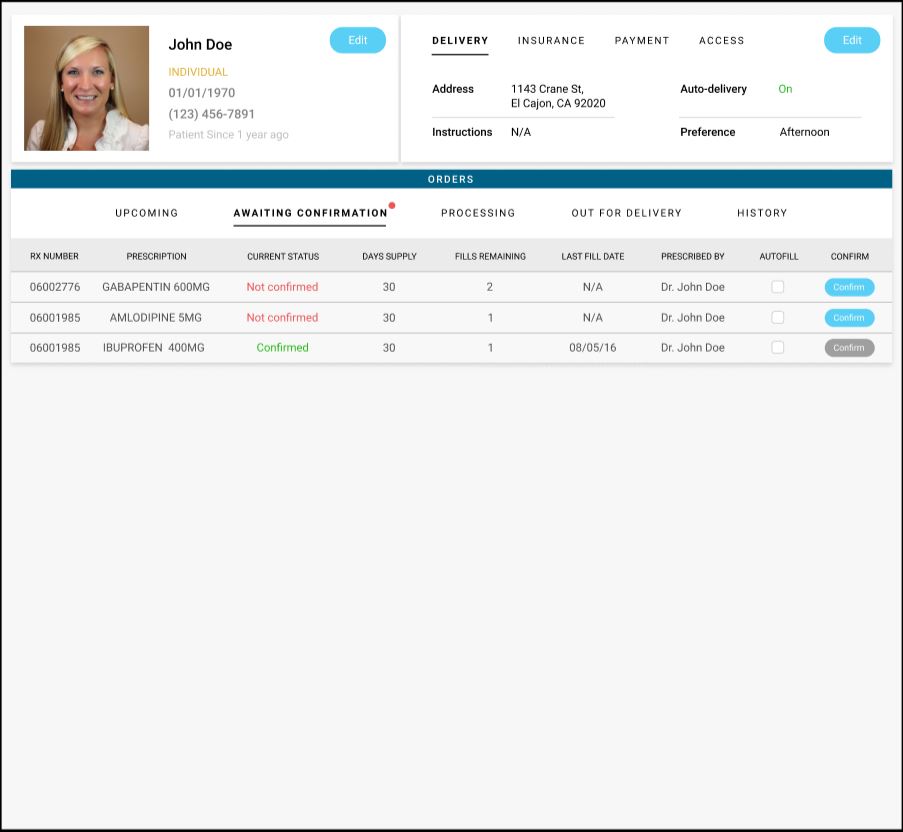The width and height of the screenshot is (903, 832).
Task: View Processing orders tab
Action: tap(478, 213)
